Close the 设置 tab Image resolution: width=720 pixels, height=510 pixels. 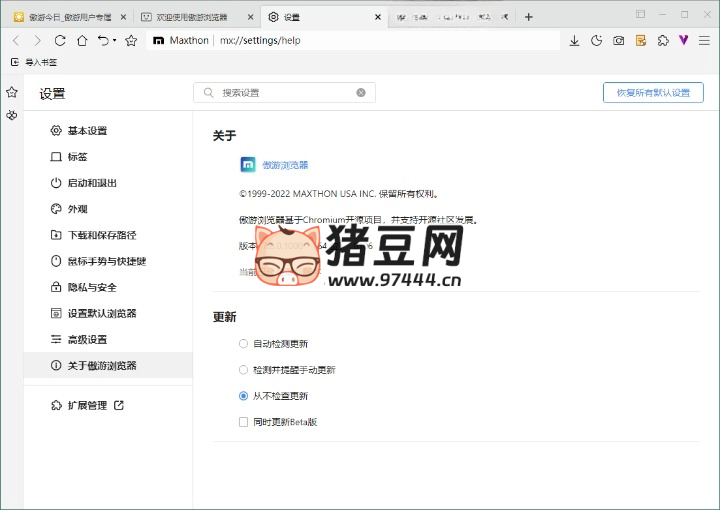point(377,17)
